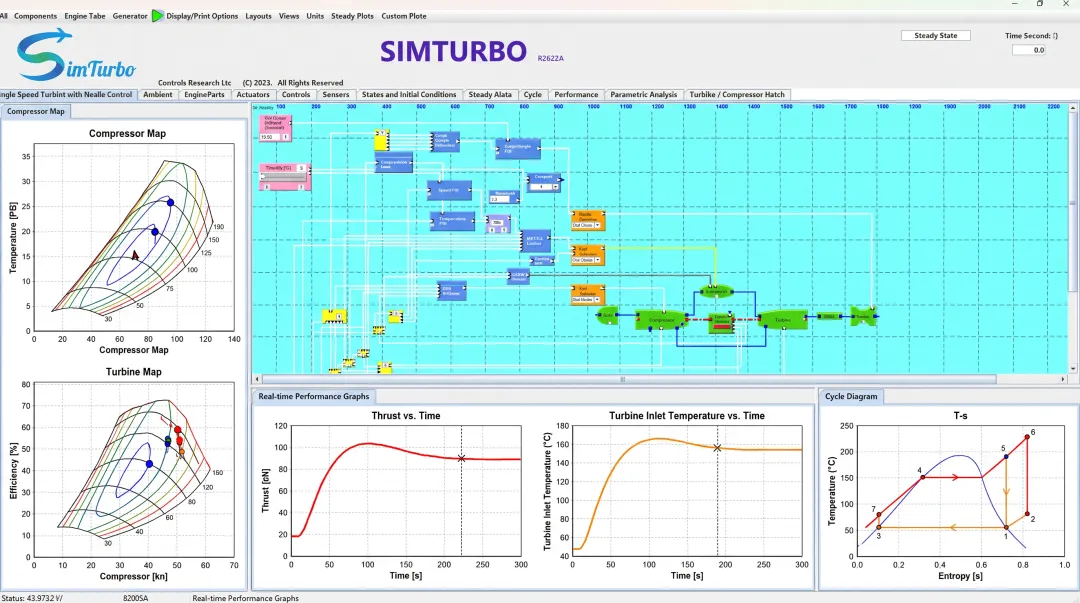Viewport: 1080px width, 603px height.
Task: Select the blue DBN block near the bottom
Action: 452,291
